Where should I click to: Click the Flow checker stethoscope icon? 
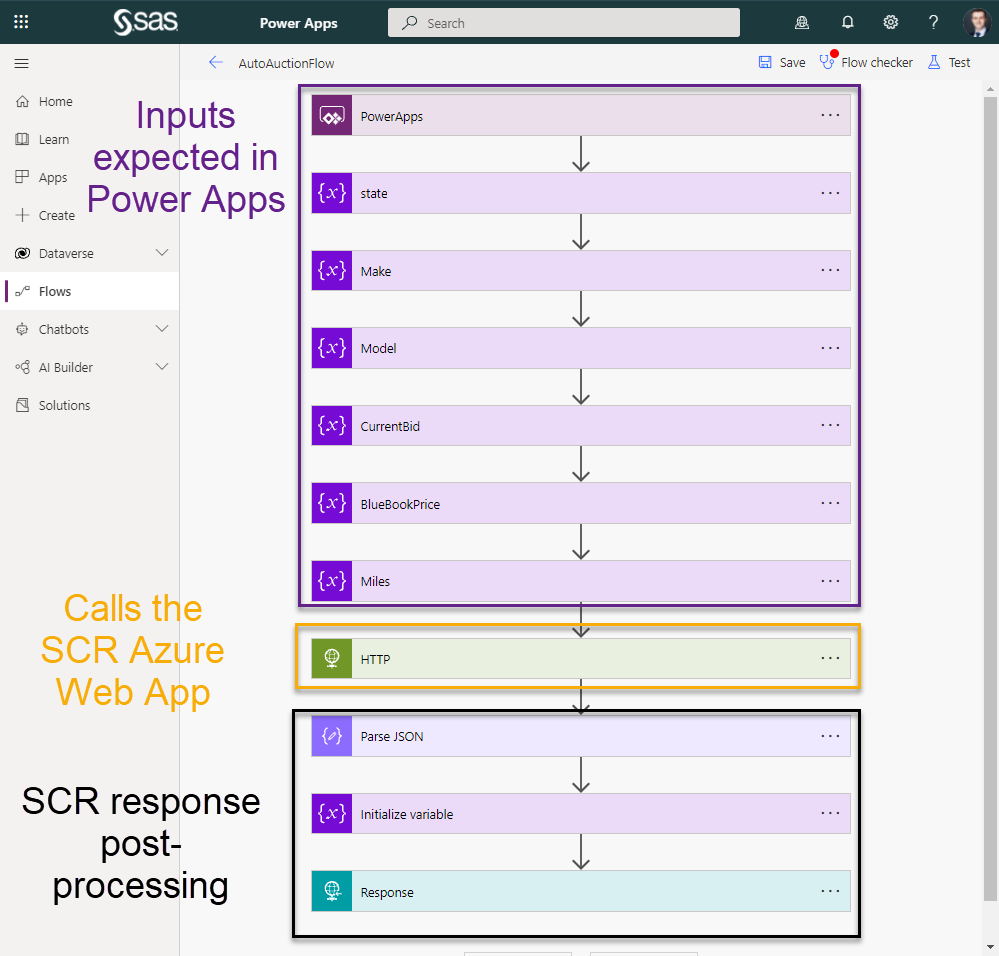pos(827,62)
